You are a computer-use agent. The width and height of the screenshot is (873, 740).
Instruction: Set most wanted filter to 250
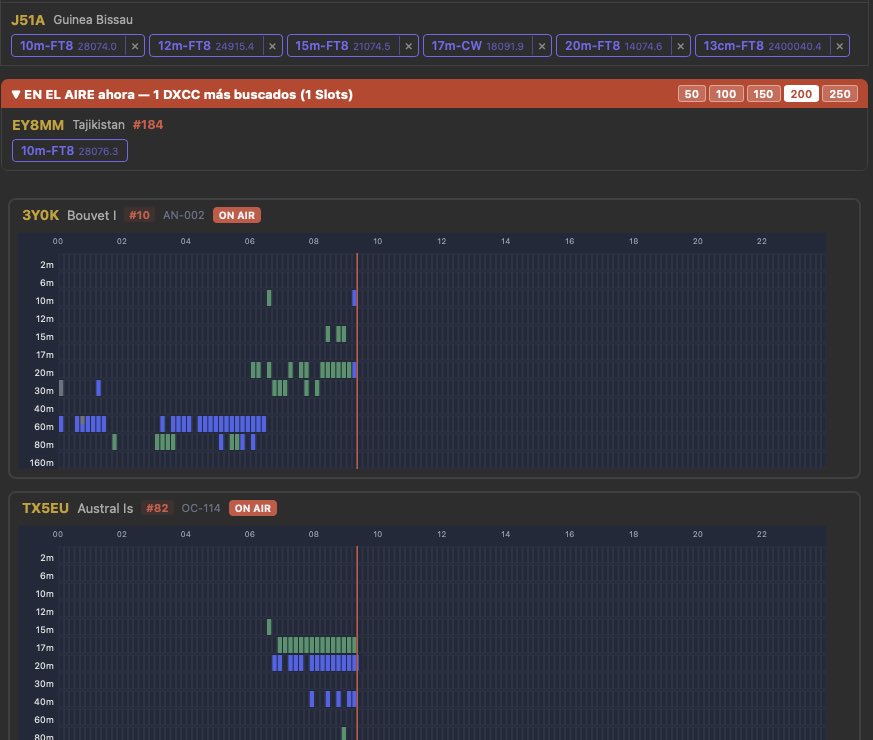840,94
